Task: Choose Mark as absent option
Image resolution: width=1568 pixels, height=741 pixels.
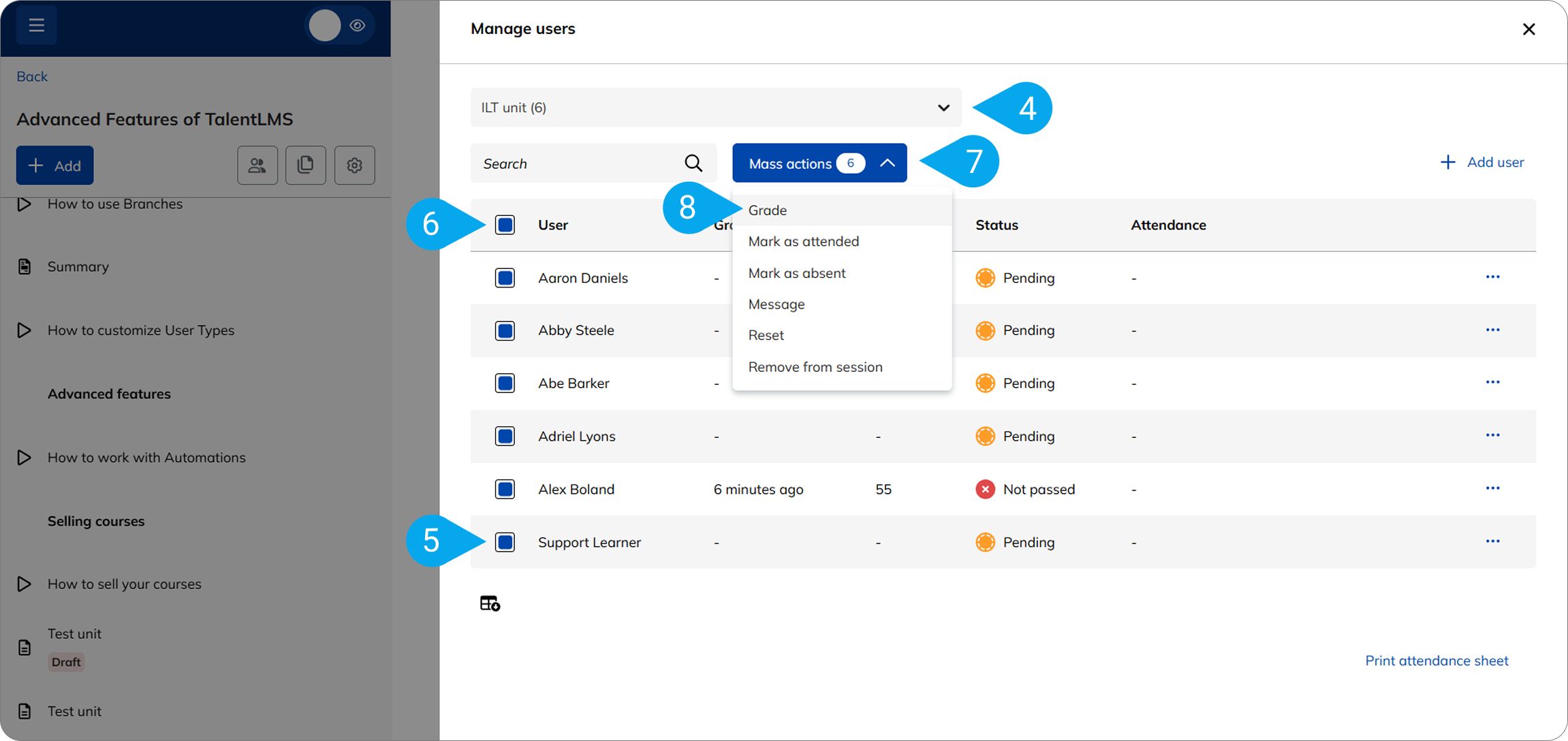Action: (x=842, y=273)
